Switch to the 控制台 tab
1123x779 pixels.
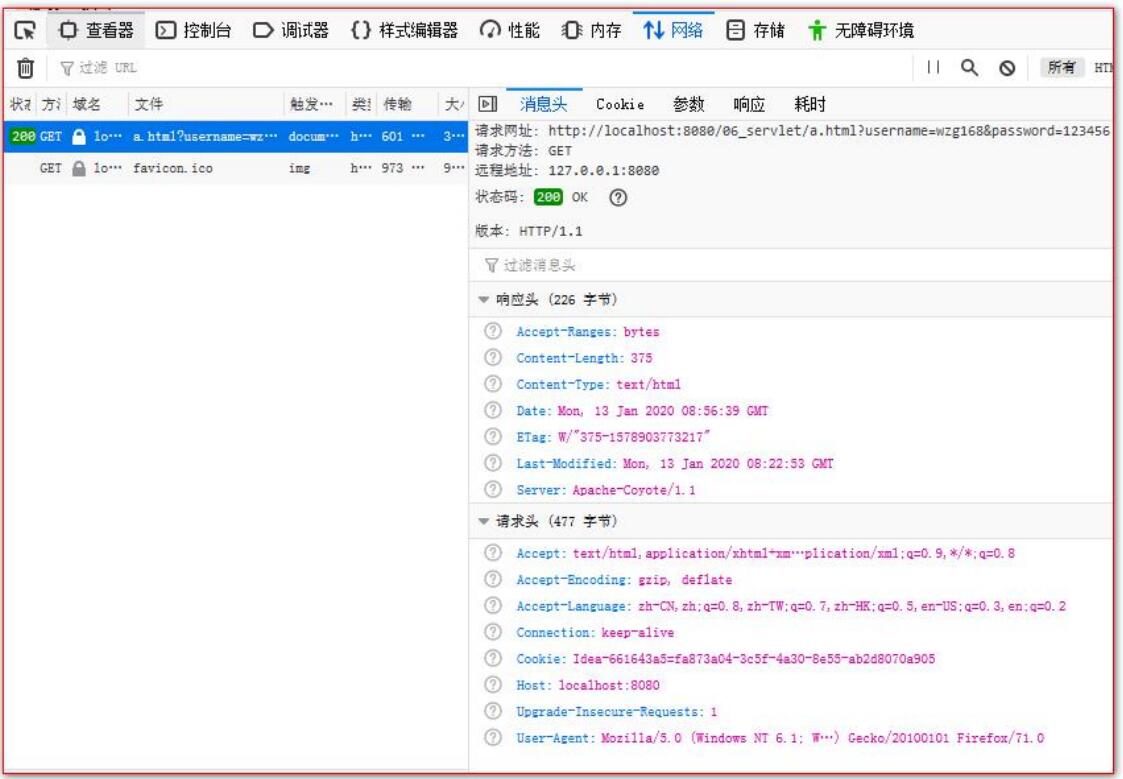tap(194, 30)
